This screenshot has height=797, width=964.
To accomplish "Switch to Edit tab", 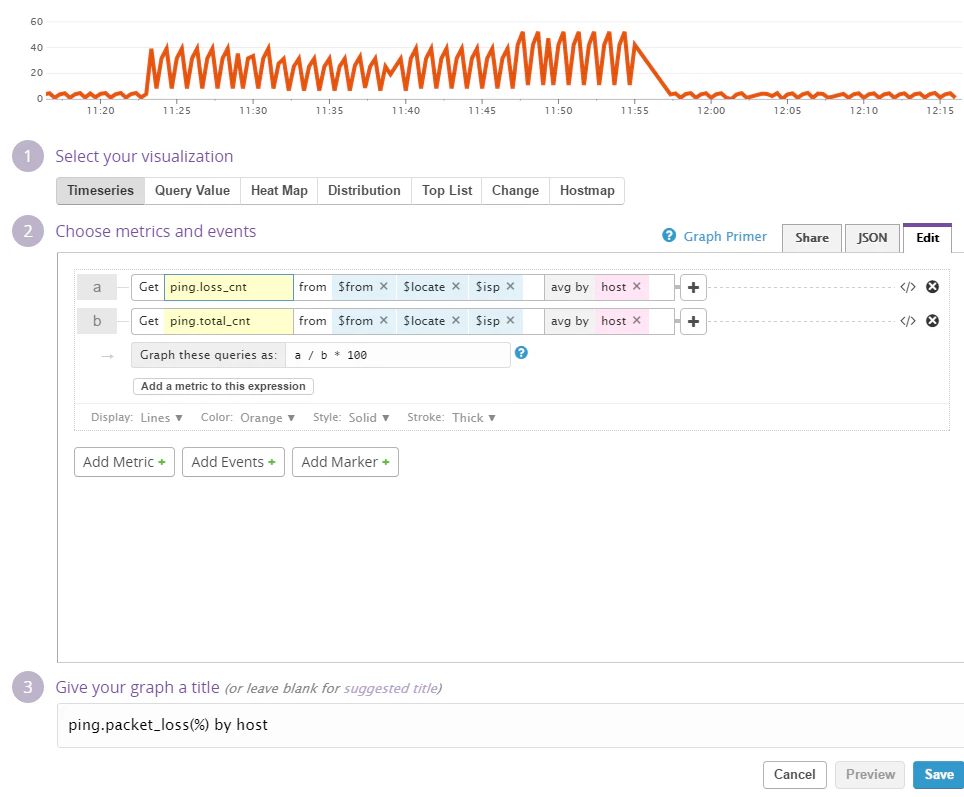I will pos(927,238).
